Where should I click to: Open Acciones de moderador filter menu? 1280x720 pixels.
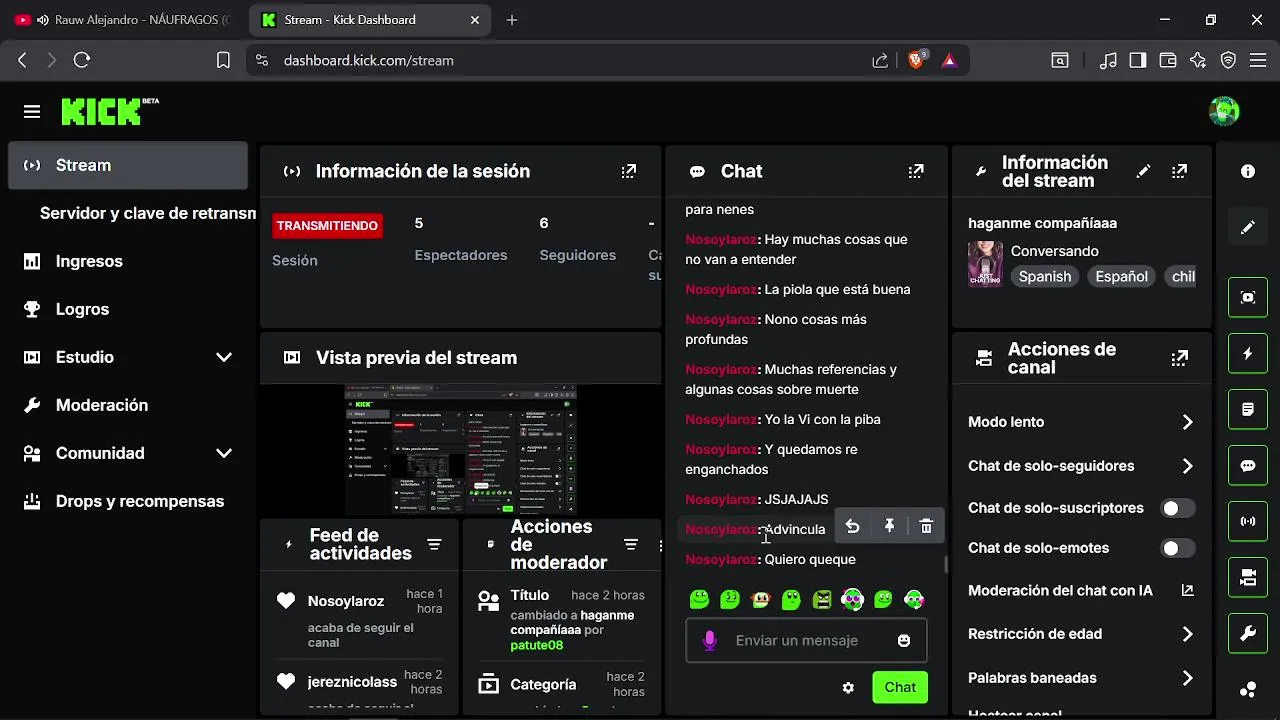coord(631,545)
